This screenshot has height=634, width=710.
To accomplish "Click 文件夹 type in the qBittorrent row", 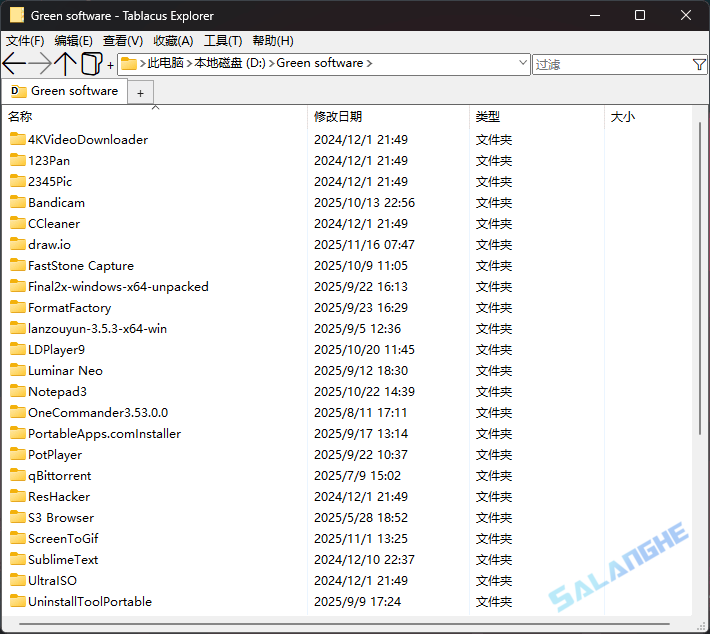I will (494, 476).
